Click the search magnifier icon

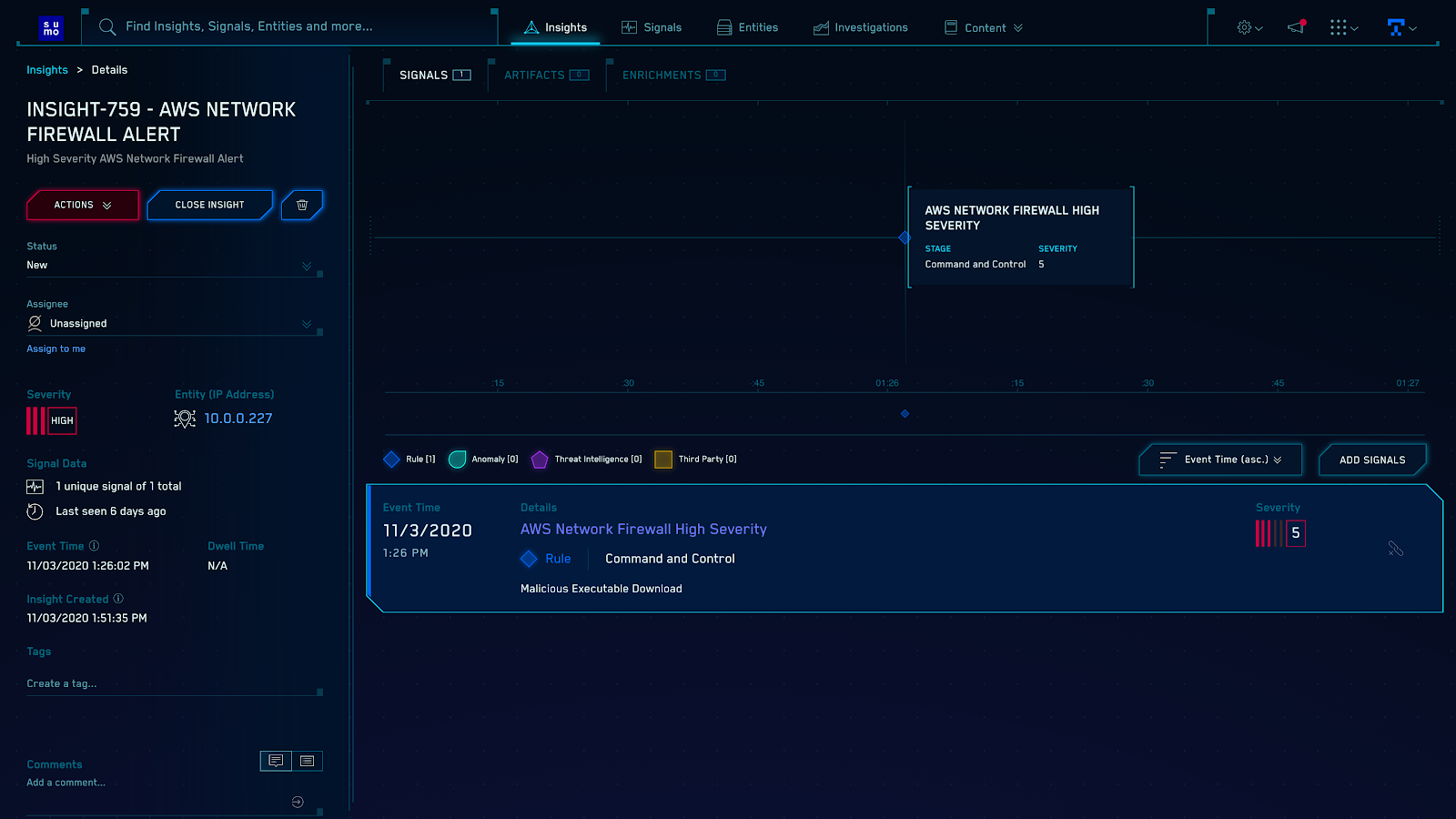pyautogui.click(x=107, y=27)
